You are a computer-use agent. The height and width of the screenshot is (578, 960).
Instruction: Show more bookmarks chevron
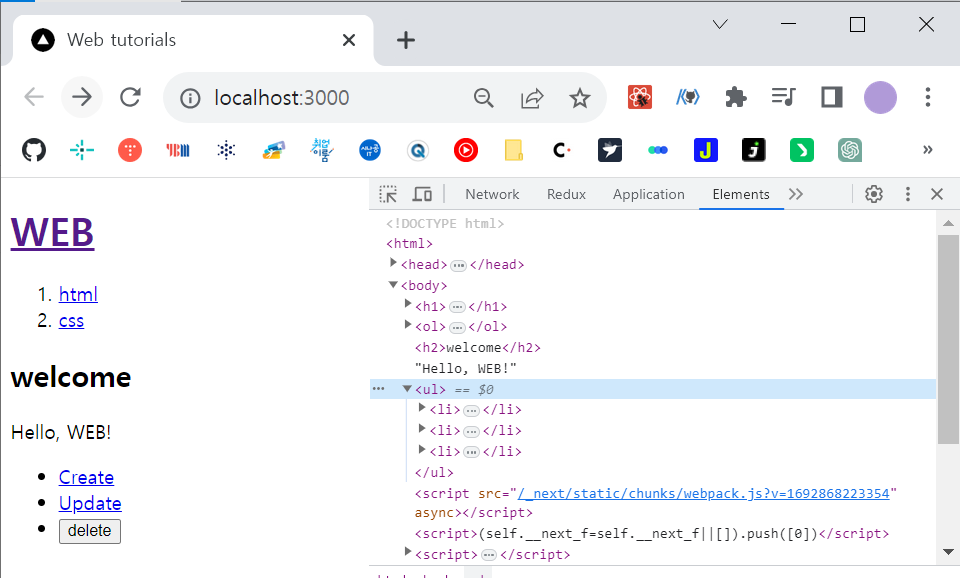(x=928, y=150)
